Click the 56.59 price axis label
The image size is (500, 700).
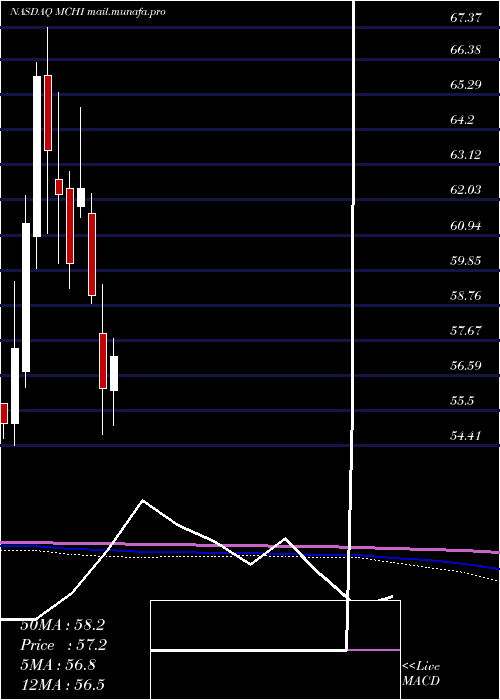click(x=466, y=366)
